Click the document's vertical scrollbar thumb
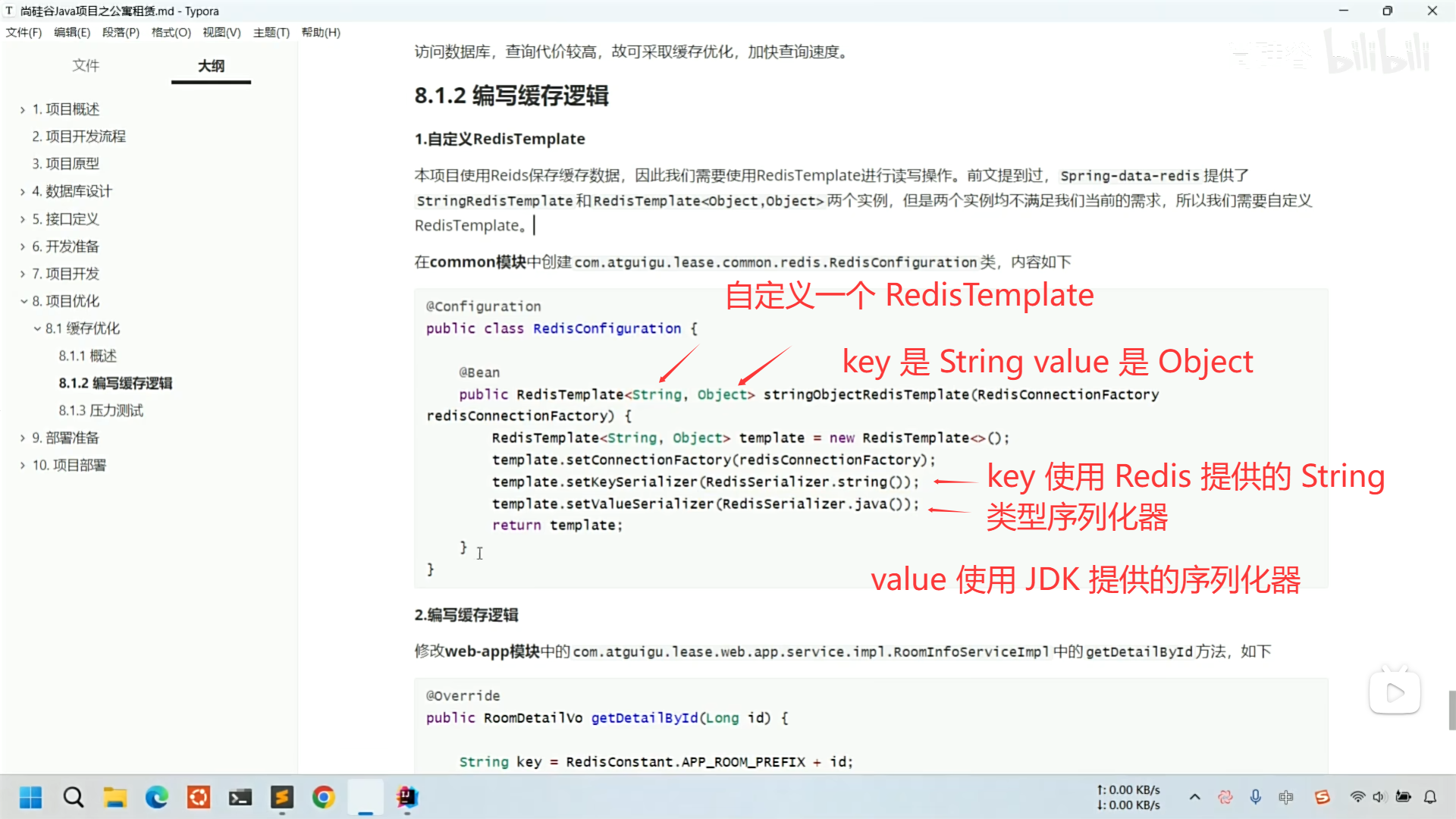 1451,710
